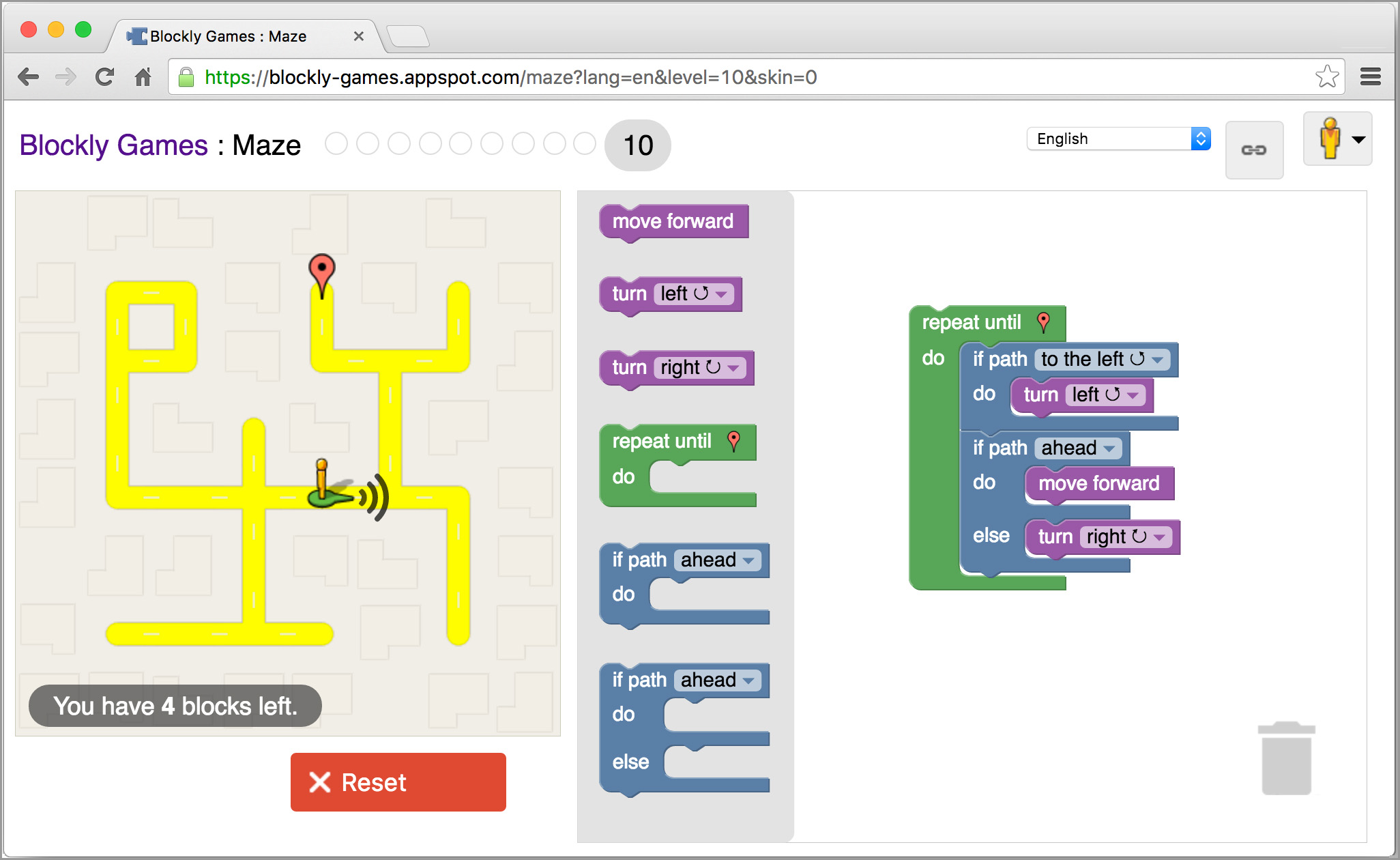Image resolution: width=1400 pixels, height=860 pixels.
Task: Select level 3 circle
Action: pos(399,144)
